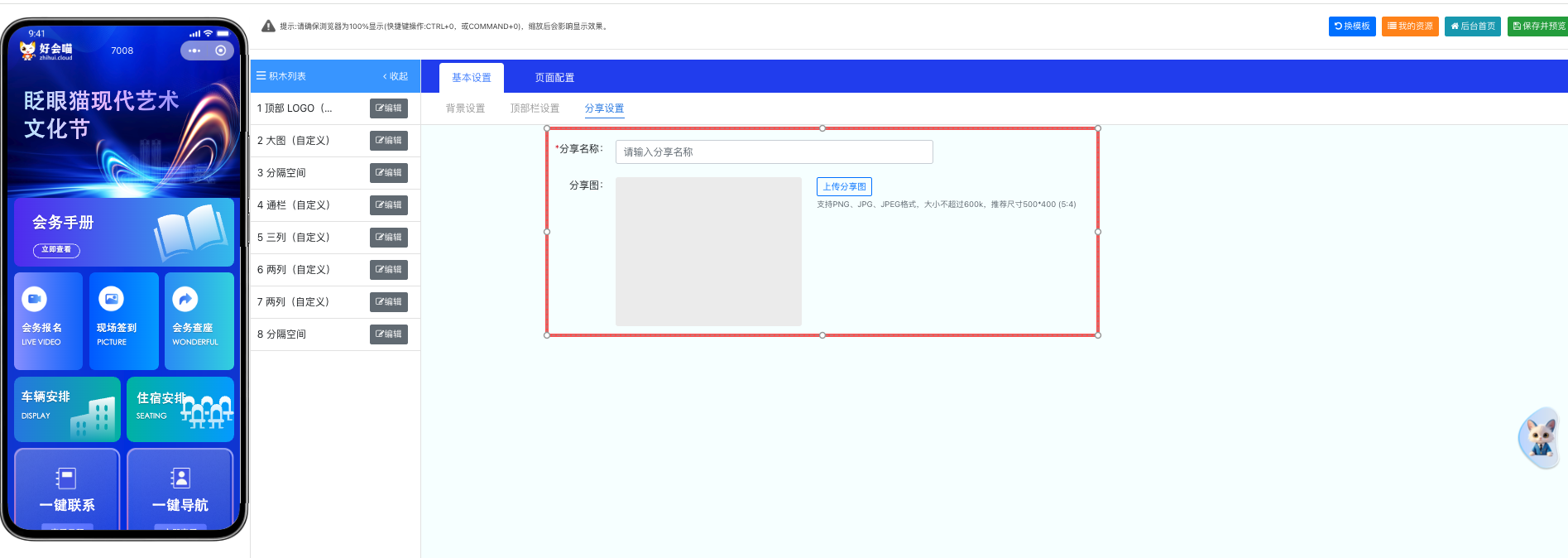Click the 保存并预览 button
1568x558 pixels.
point(1538,26)
